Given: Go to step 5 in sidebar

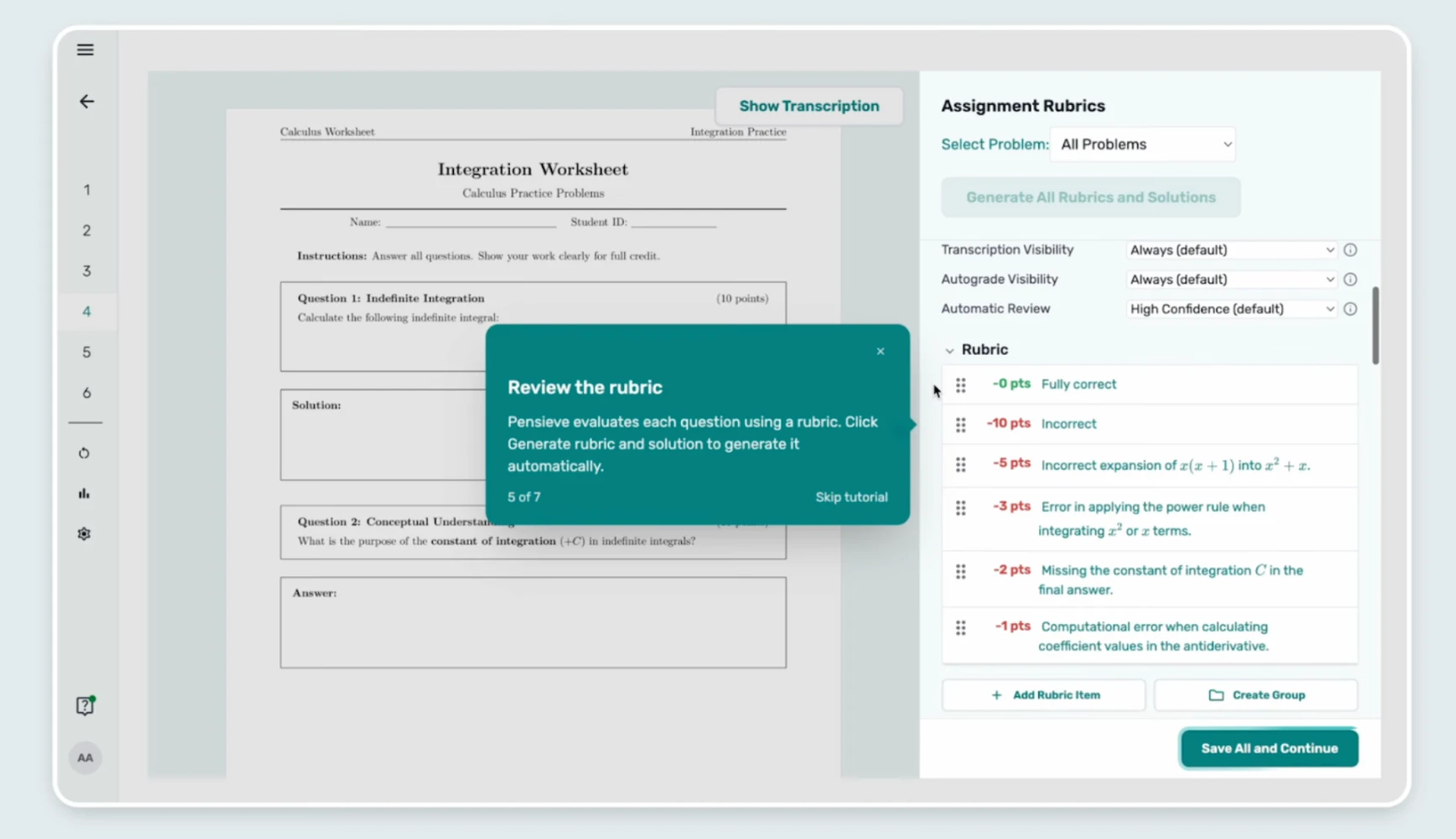Looking at the screenshot, I should tap(86, 352).
